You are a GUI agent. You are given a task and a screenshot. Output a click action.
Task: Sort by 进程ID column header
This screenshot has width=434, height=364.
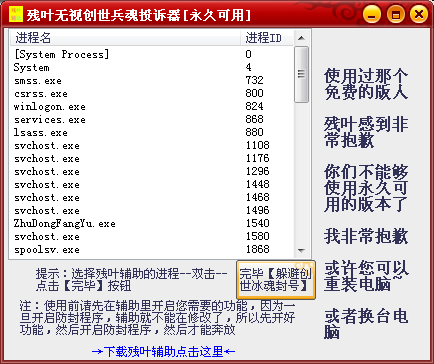tap(266, 38)
